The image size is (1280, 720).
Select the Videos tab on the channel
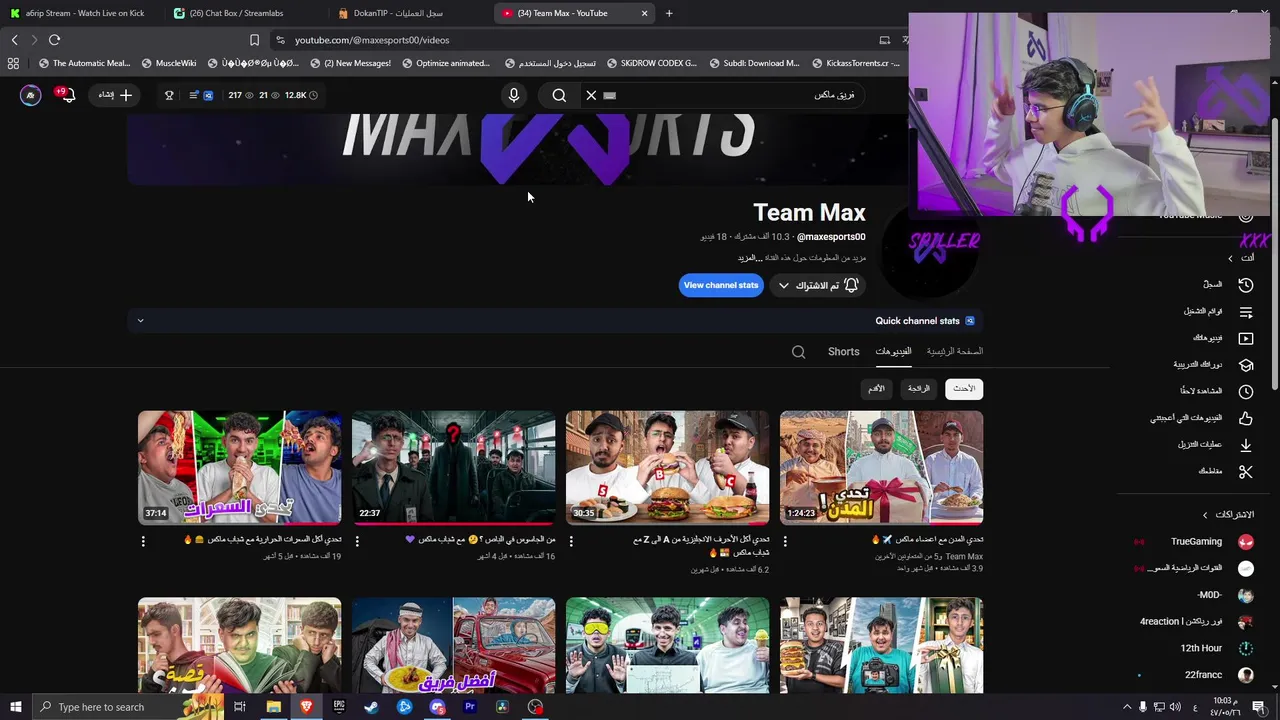coord(893,352)
